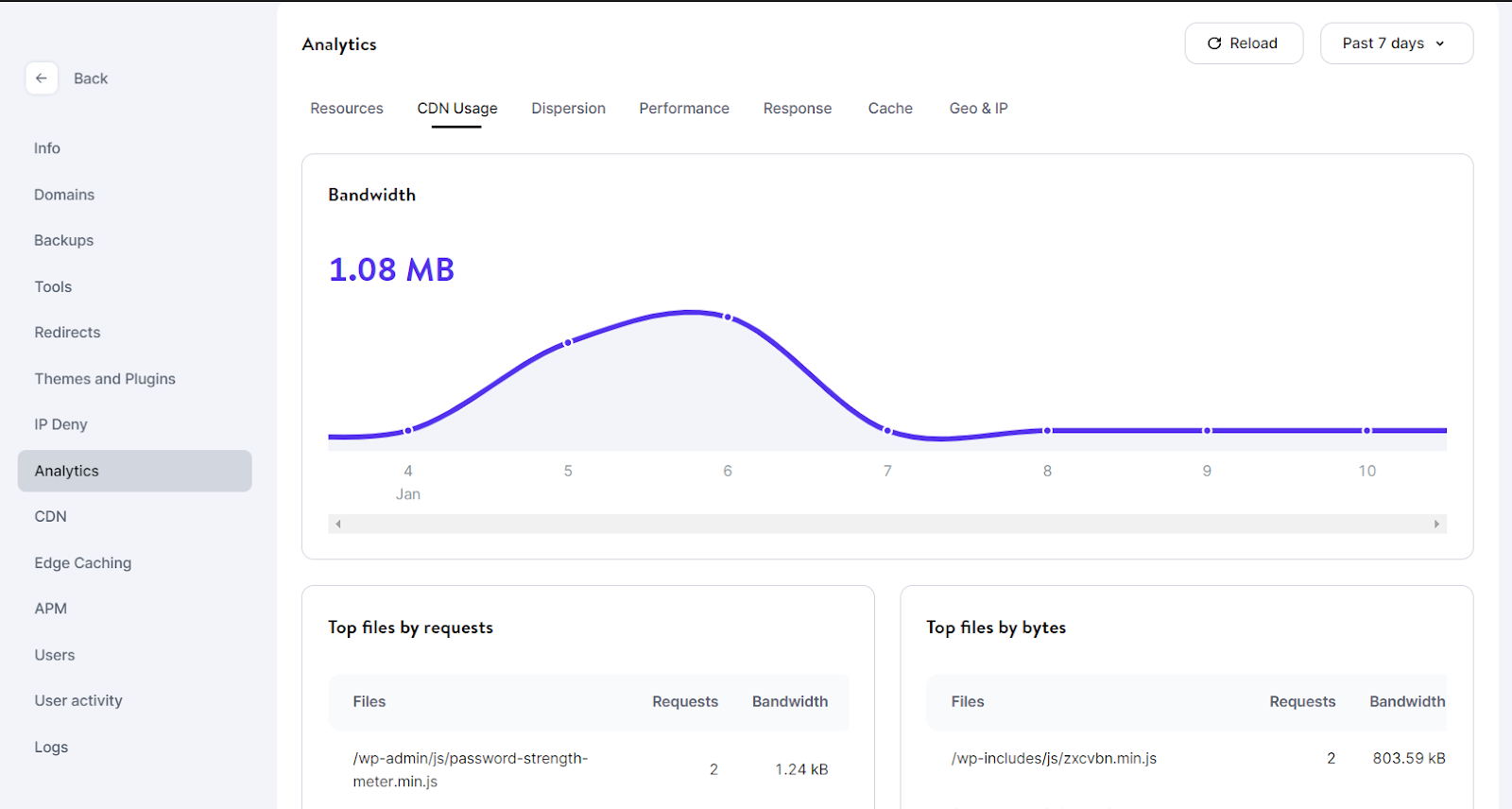The width and height of the screenshot is (1512, 809).
Task: Click the January 5 chart data point
Action: click(x=568, y=343)
